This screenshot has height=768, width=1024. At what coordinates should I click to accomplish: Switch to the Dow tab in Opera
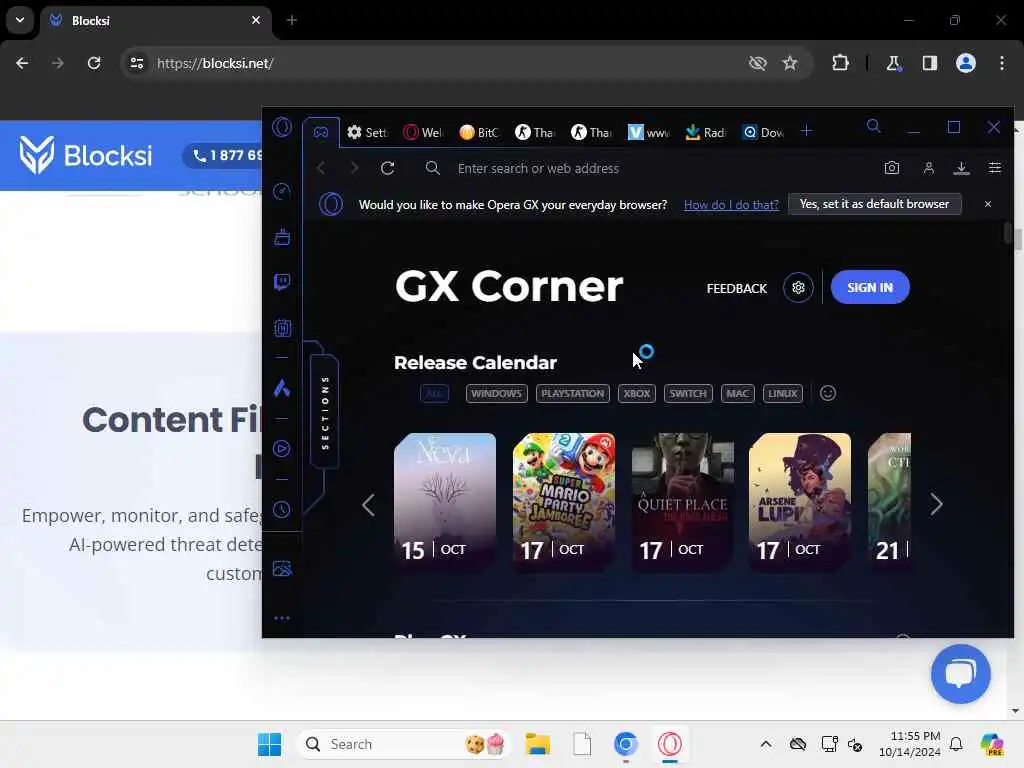[763, 132]
